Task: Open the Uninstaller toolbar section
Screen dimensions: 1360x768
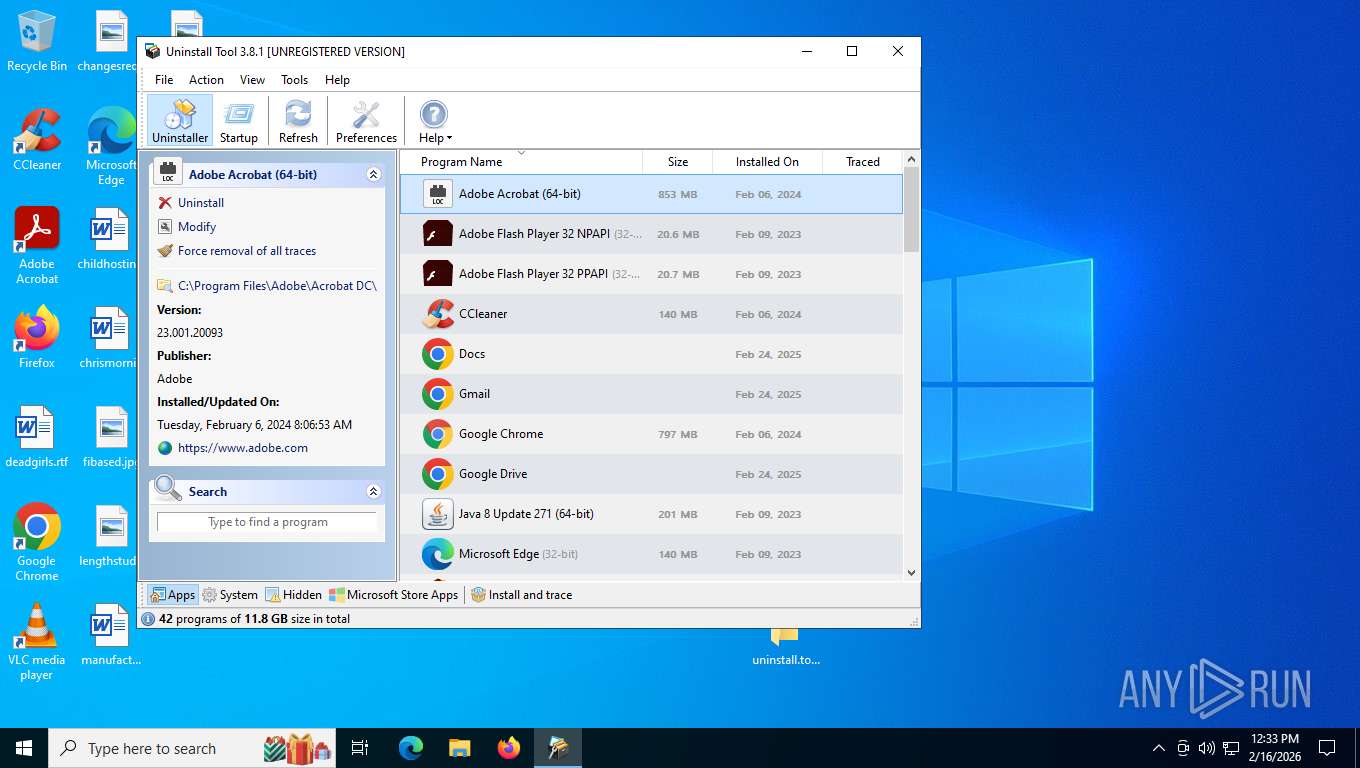Action: pos(180,121)
